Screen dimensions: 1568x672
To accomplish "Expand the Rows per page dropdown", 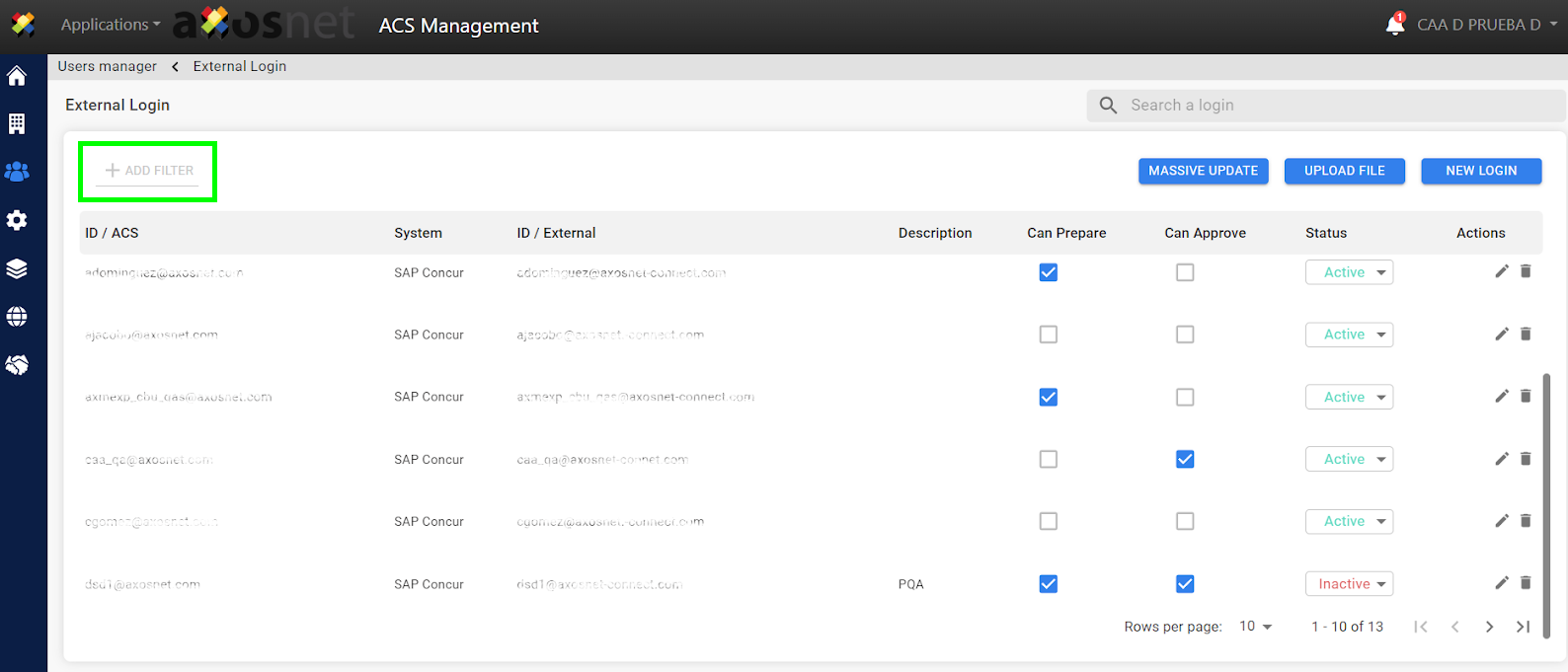I will tap(1256, 627).
